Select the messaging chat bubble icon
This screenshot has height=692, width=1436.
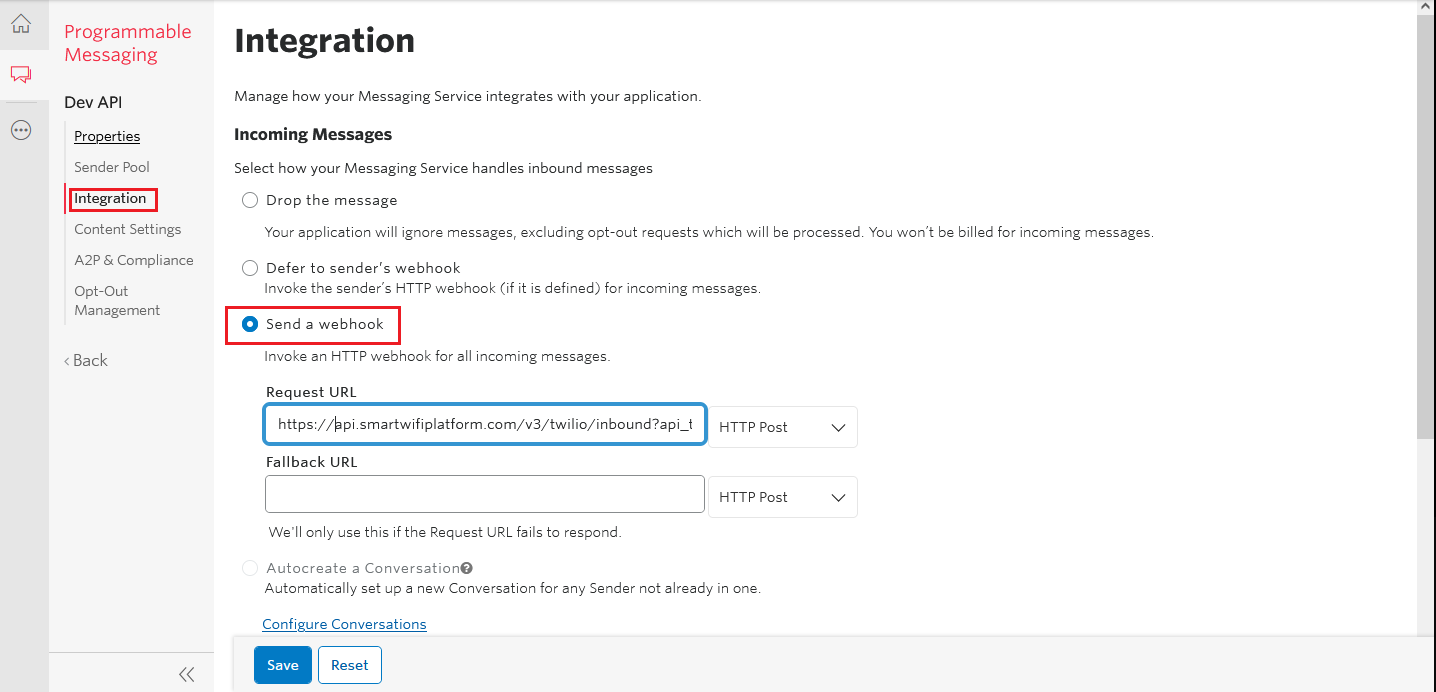21,74
